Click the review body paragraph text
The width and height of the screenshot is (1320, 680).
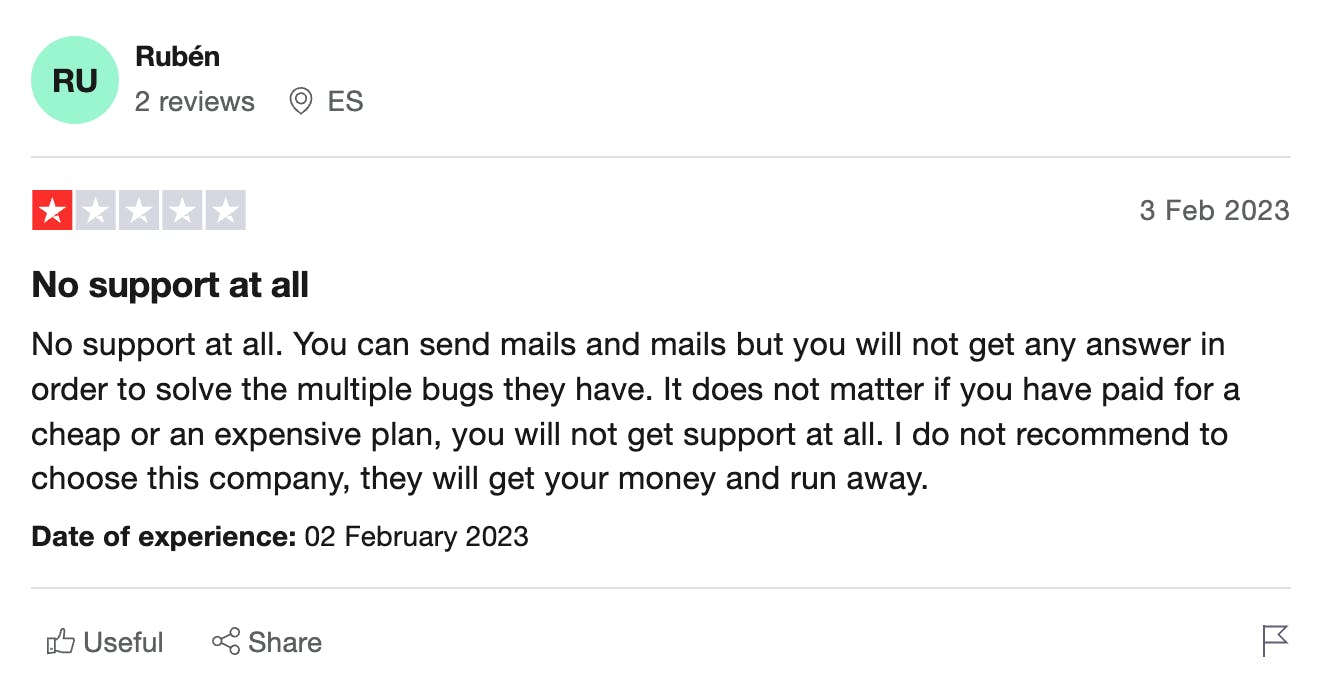636,412
